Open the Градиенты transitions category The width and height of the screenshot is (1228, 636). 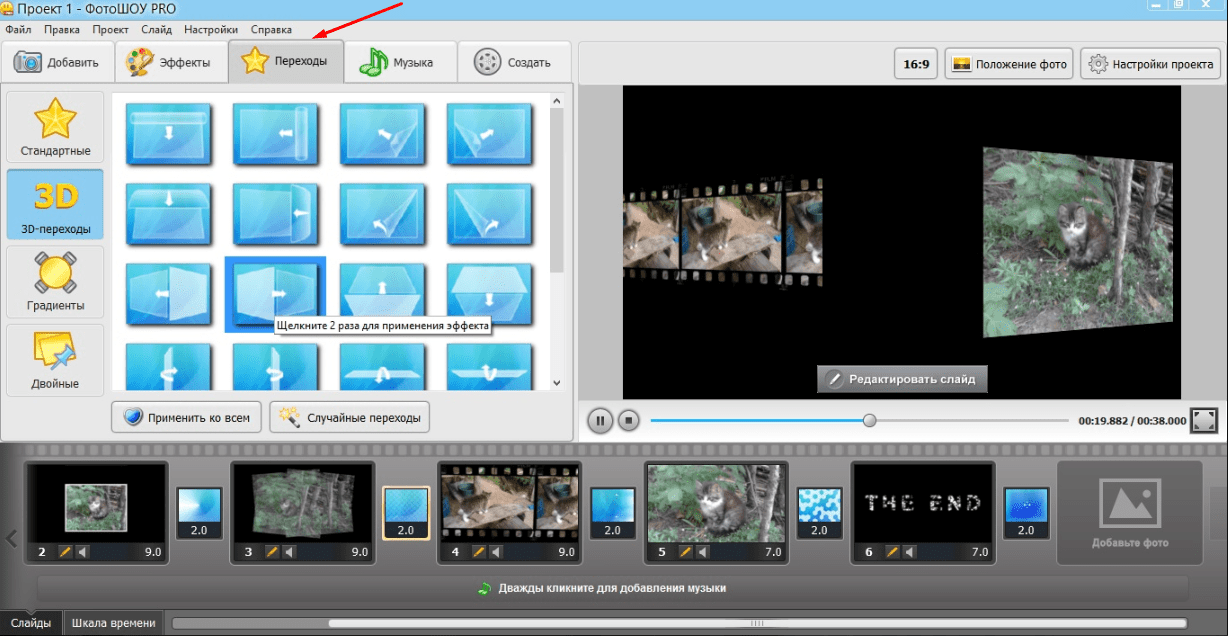click(55, 283)
